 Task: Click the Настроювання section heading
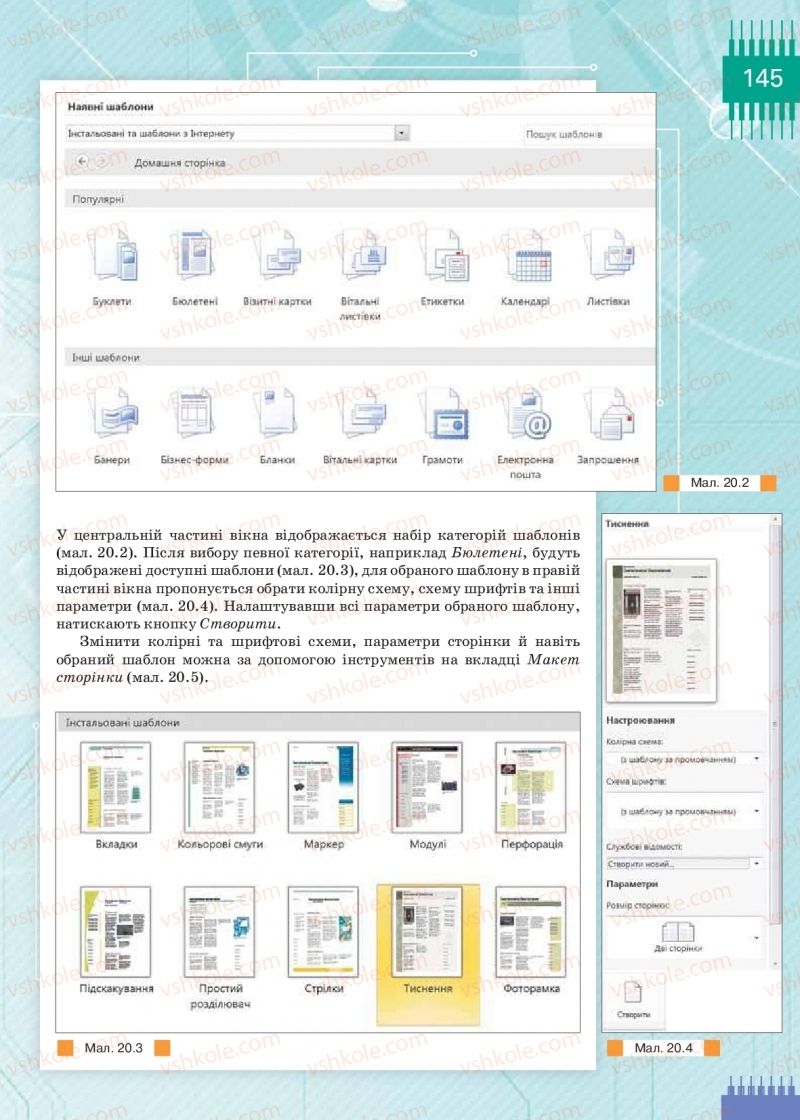pos(641,720)
